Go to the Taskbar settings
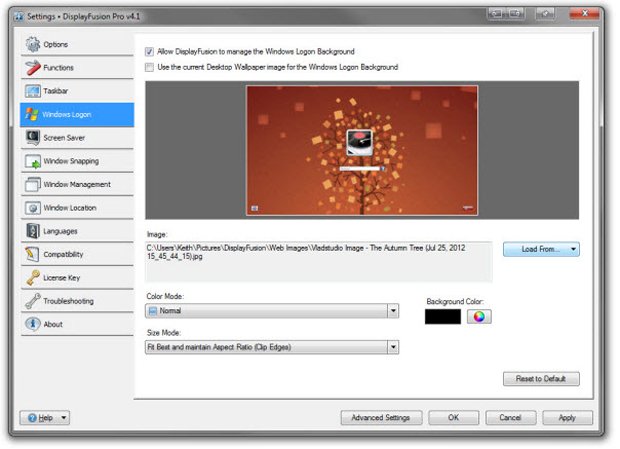 point(77,91)
